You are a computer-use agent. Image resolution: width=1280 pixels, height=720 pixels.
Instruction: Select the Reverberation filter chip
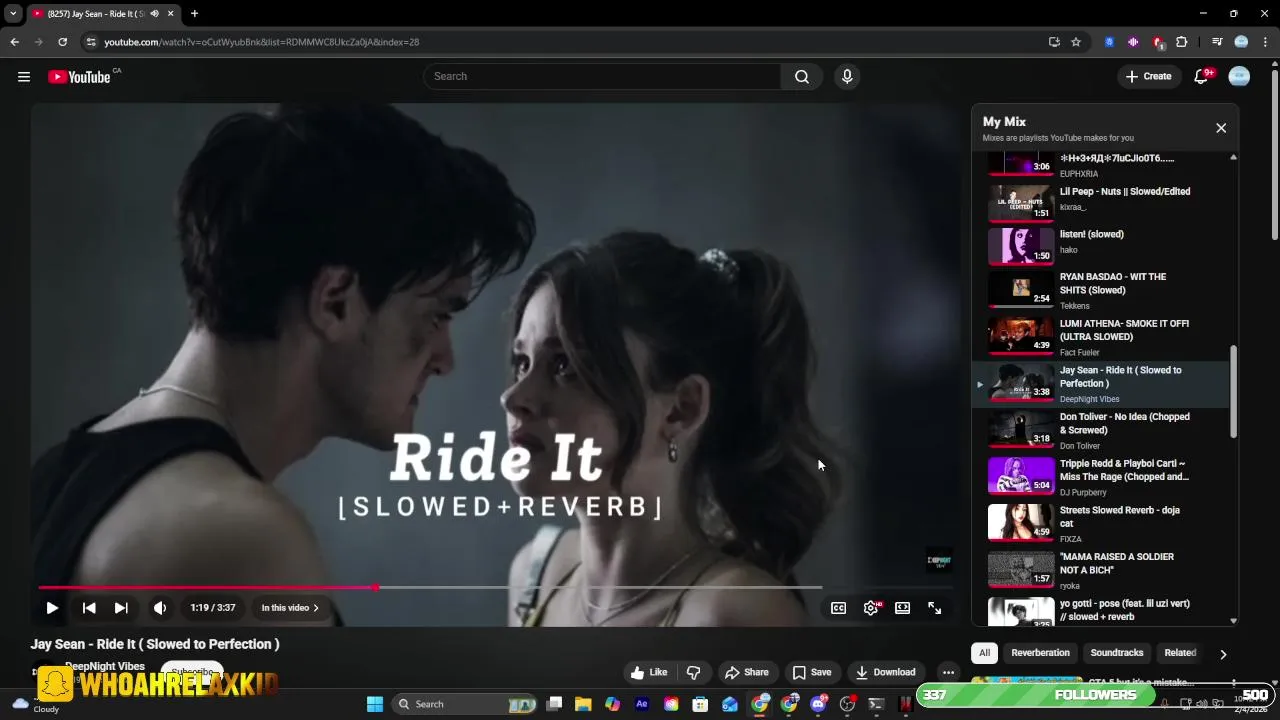[x=1040, y=653]
